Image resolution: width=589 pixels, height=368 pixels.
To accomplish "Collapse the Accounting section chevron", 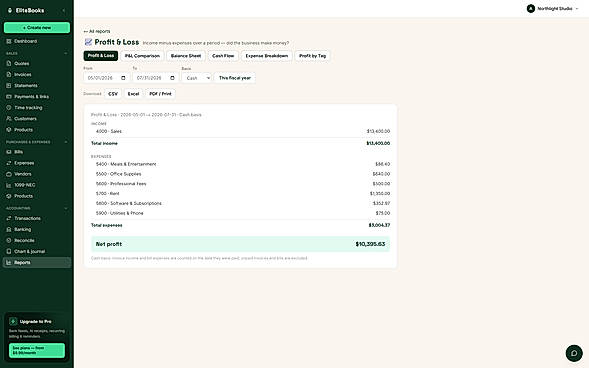I will (66, 208).
